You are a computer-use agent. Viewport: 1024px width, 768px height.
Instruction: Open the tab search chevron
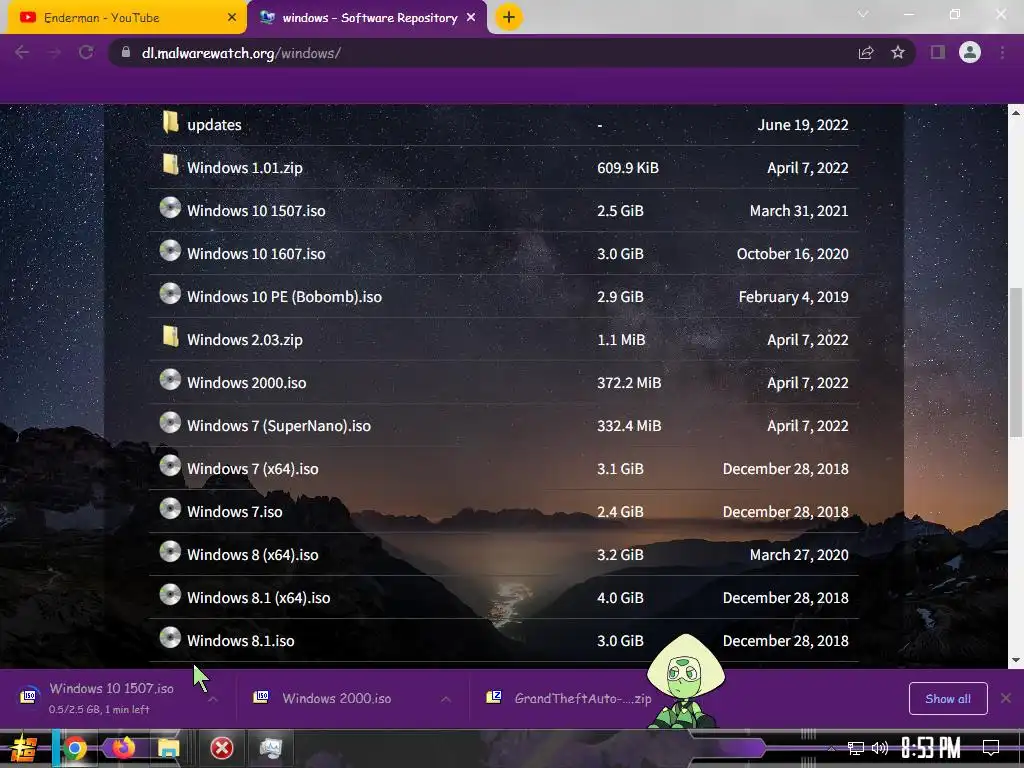(863, 14)
